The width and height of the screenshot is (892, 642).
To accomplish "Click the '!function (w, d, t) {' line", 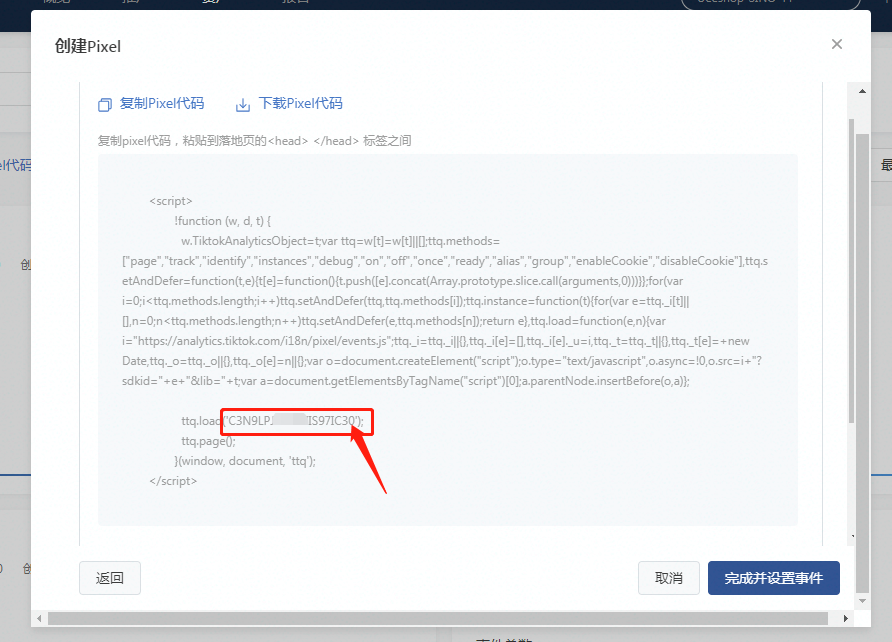I will 223,221.
